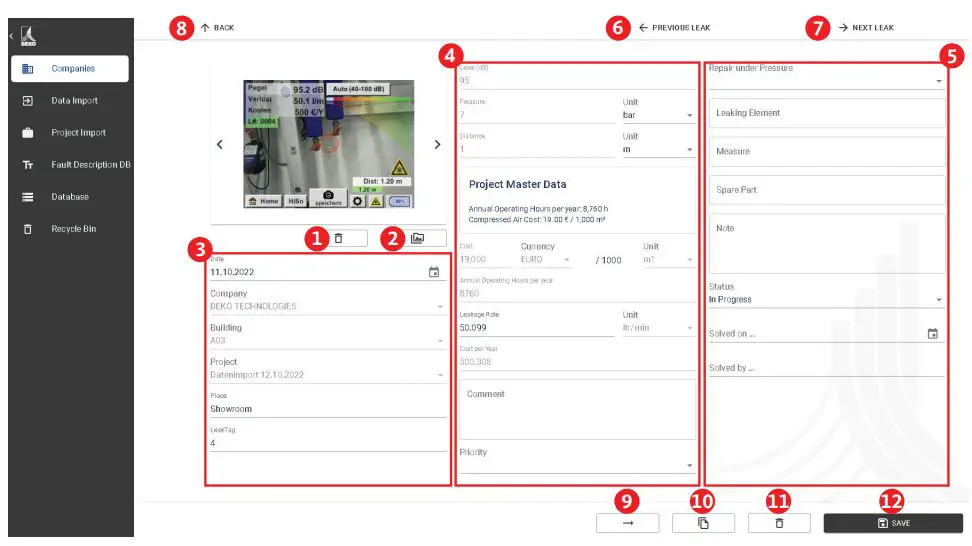Viewport: 972px width, 546px height.
Task: Click the leak photo thumbnail
Action: point(329,144)
